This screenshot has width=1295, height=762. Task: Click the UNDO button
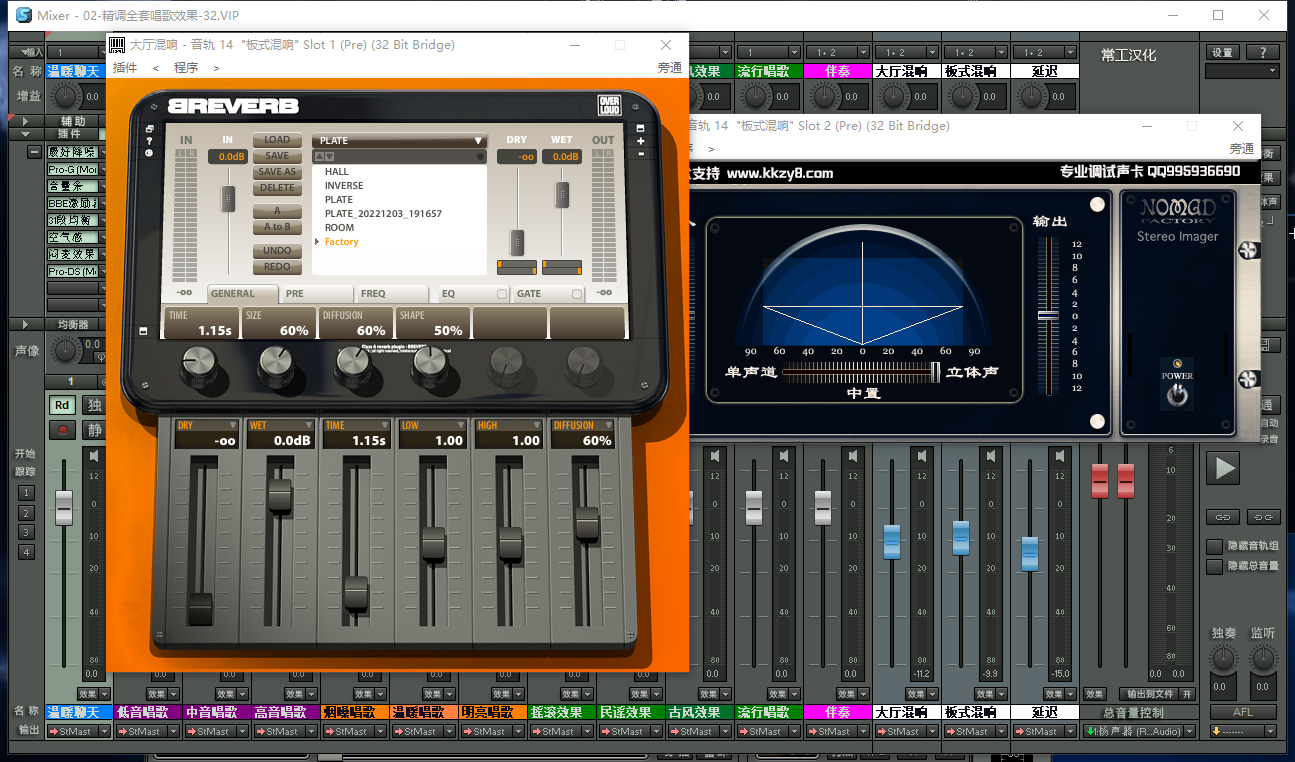point(277,251)
